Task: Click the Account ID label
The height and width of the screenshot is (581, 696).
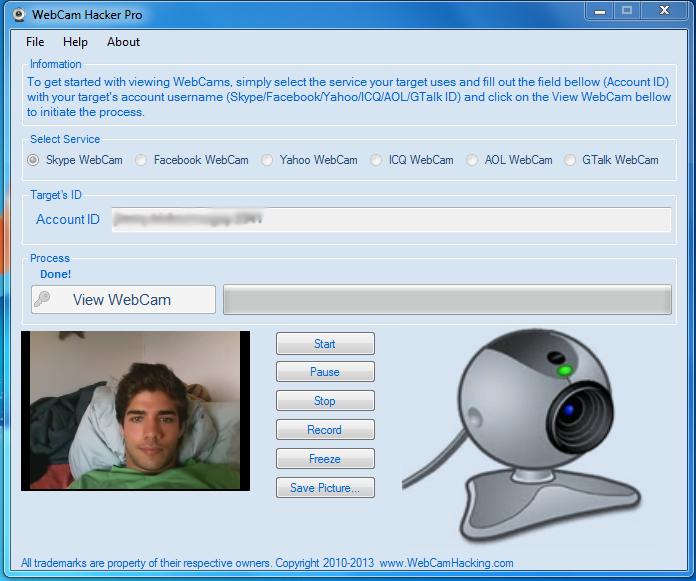Action: (x=68, y=219)
